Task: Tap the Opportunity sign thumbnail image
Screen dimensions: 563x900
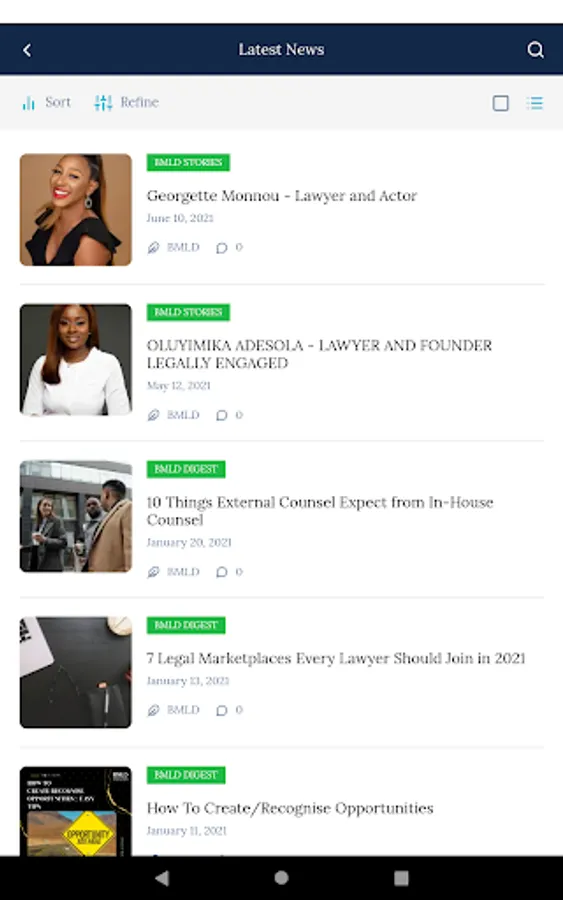Action: 76,811
